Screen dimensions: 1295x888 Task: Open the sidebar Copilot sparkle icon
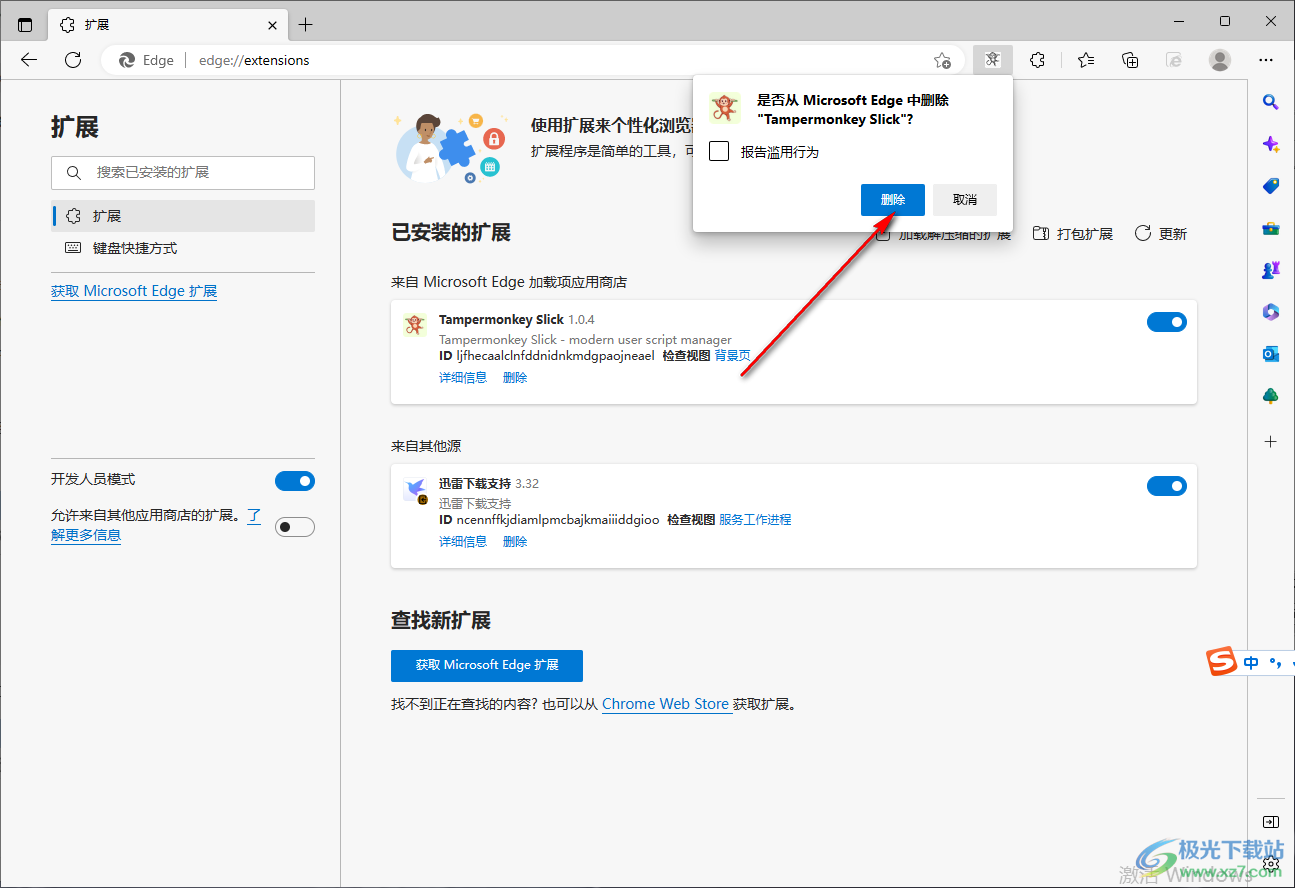pos(1271,144)
